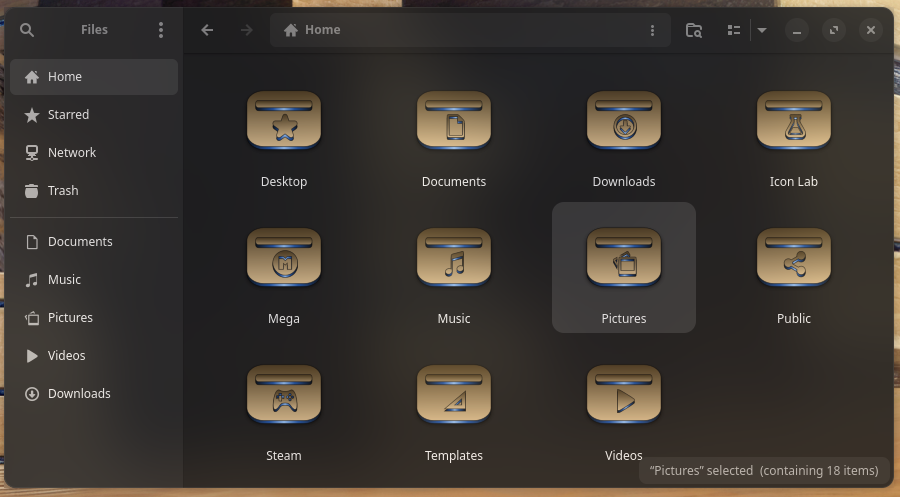Select Trash in the sidebar
Image resolution: width=900 pixels, height=497 pixels.
tap(63, 191)
